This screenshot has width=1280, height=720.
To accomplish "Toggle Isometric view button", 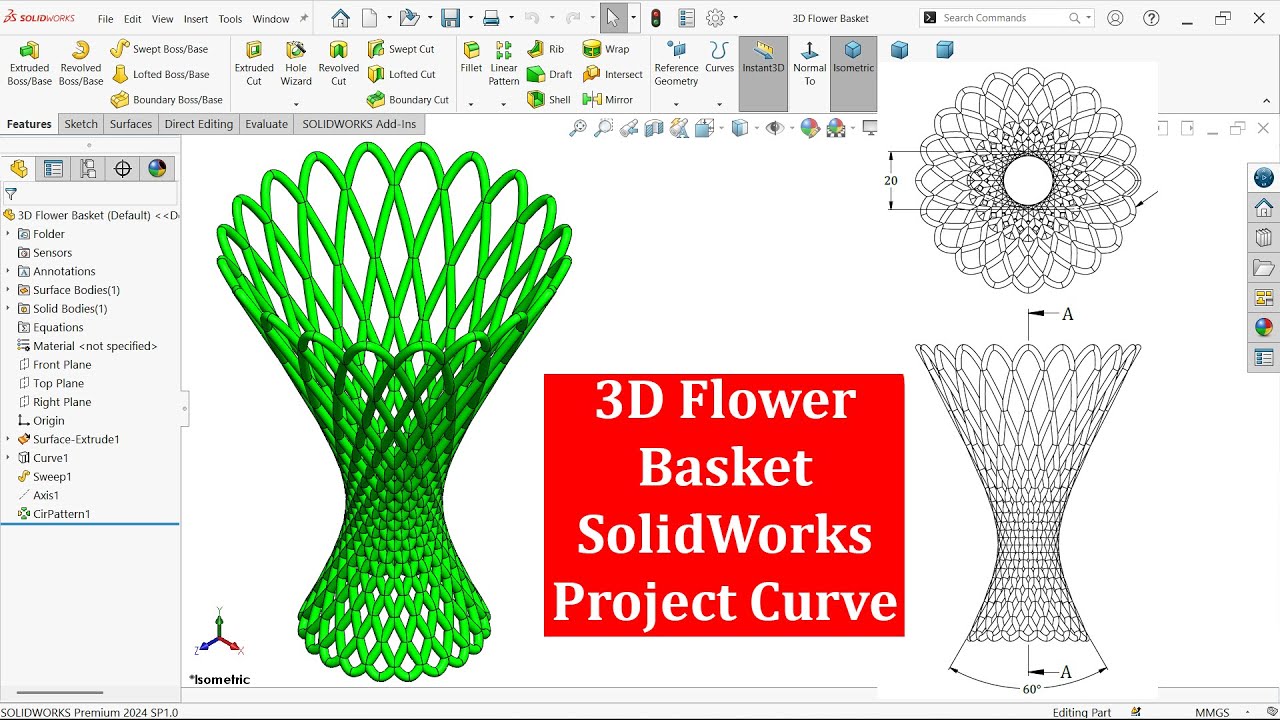I will pyautogui.click(x=853, y=74).
